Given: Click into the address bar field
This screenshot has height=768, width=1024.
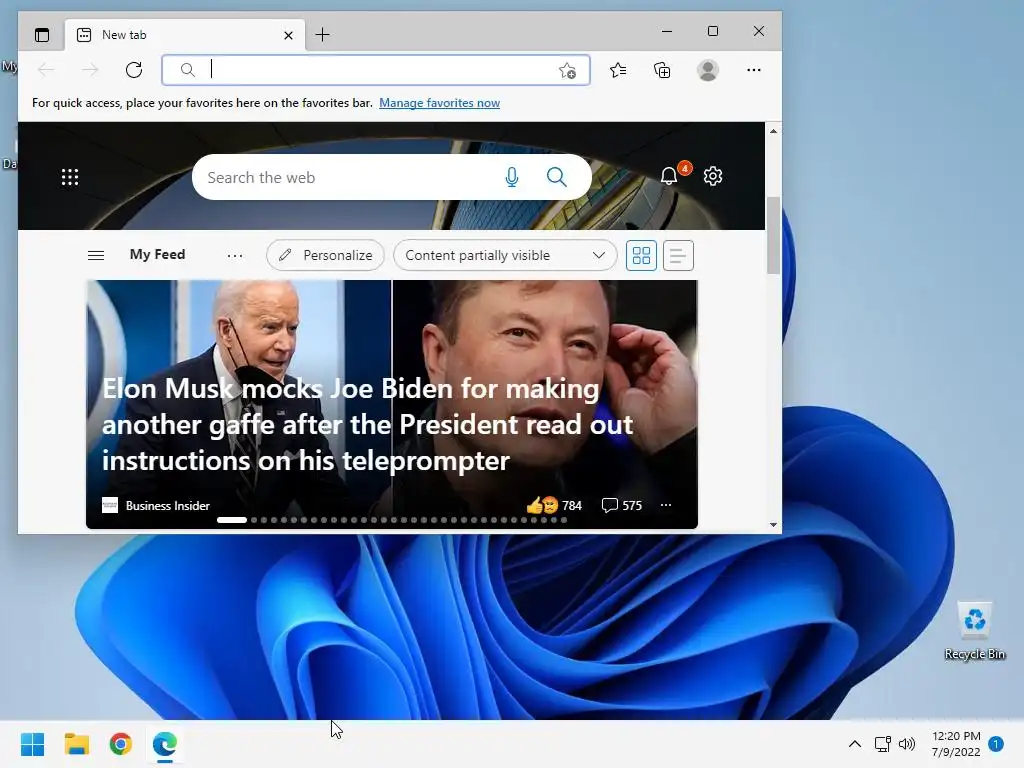Looking at the screenshot, I should (x=376, y=70).
